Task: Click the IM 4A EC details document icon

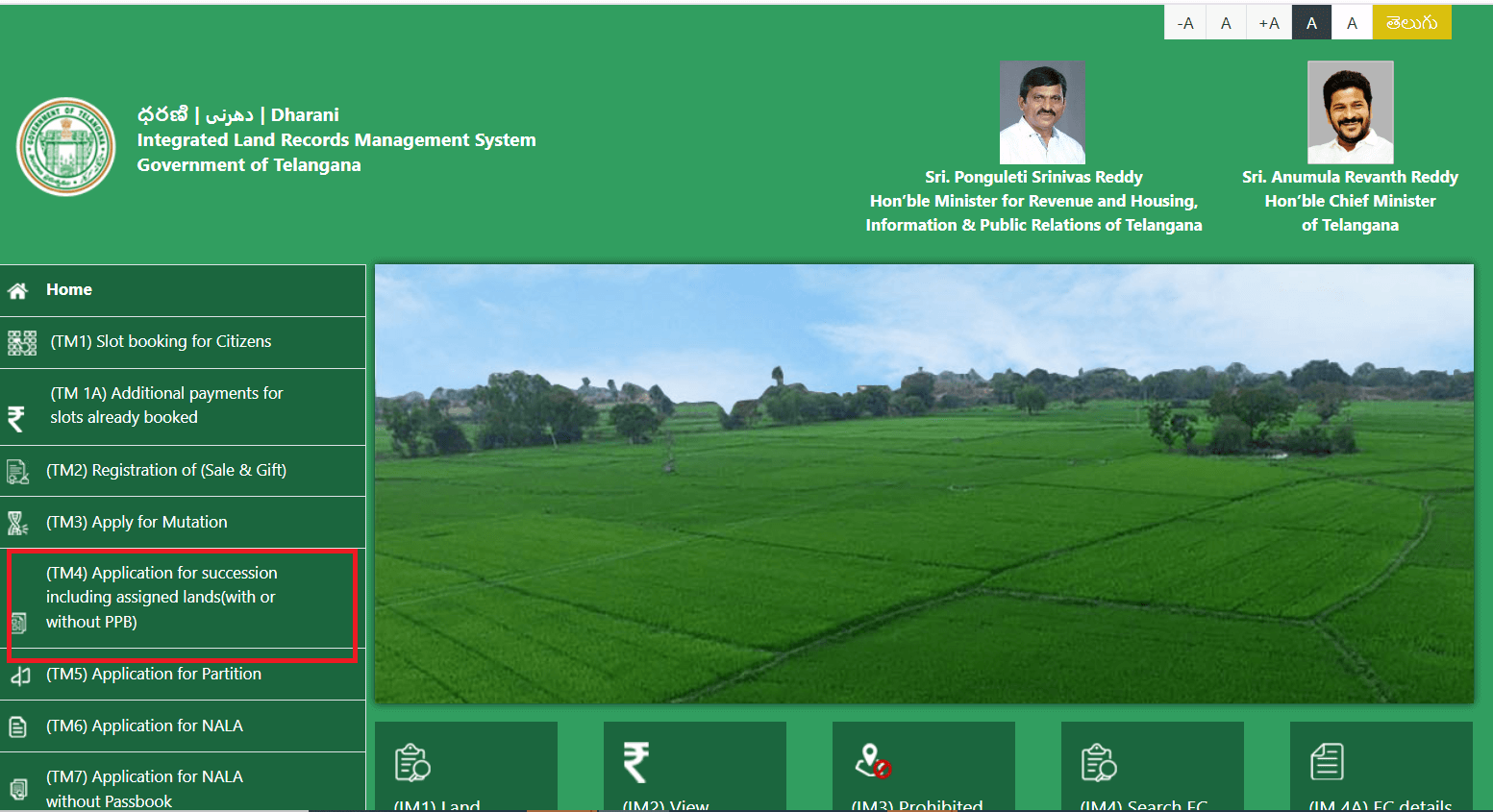Action: tap(1327, 762)
